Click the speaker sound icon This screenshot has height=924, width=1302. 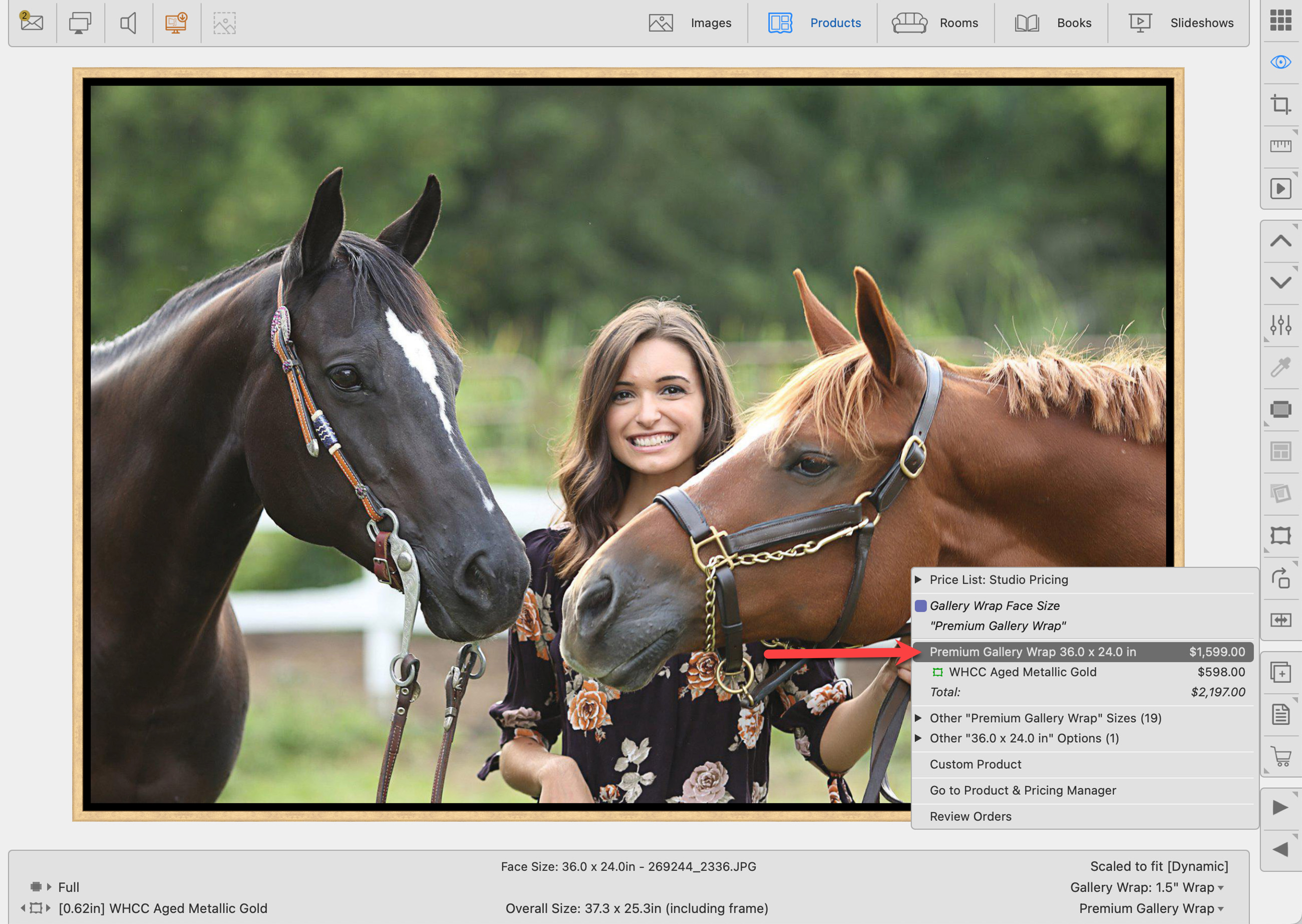[129, 23]
